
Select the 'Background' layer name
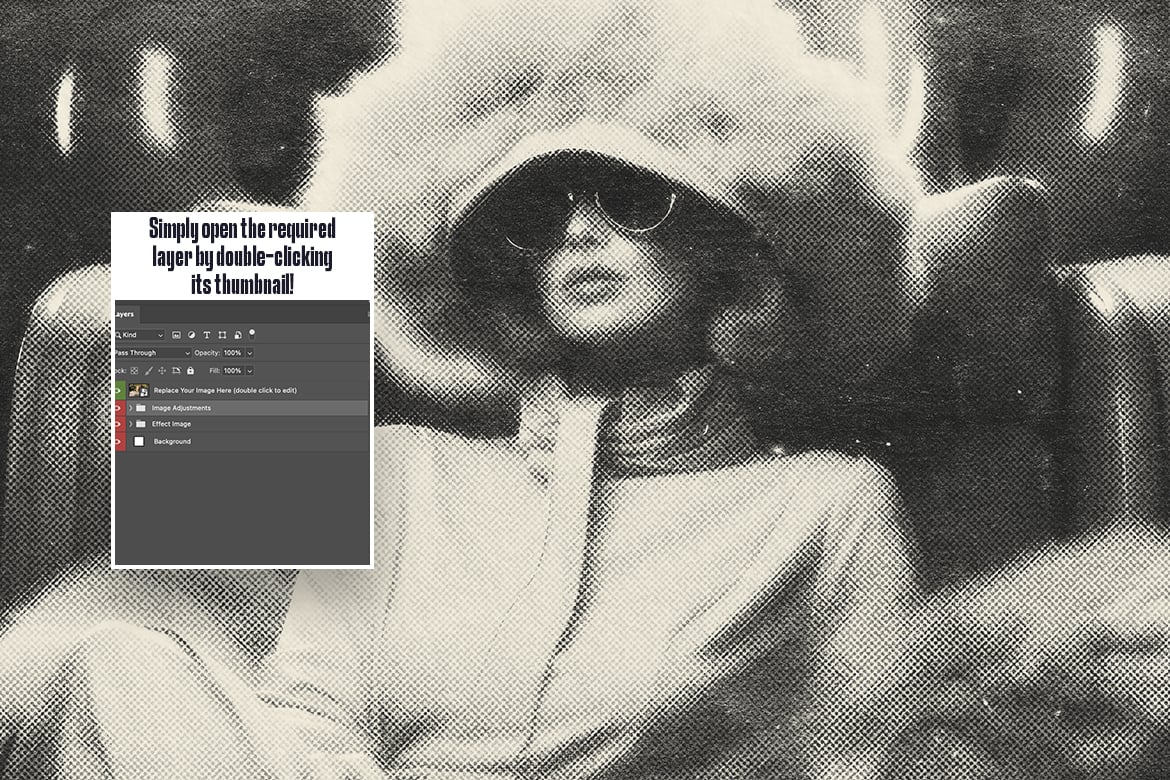coord(172,442)
